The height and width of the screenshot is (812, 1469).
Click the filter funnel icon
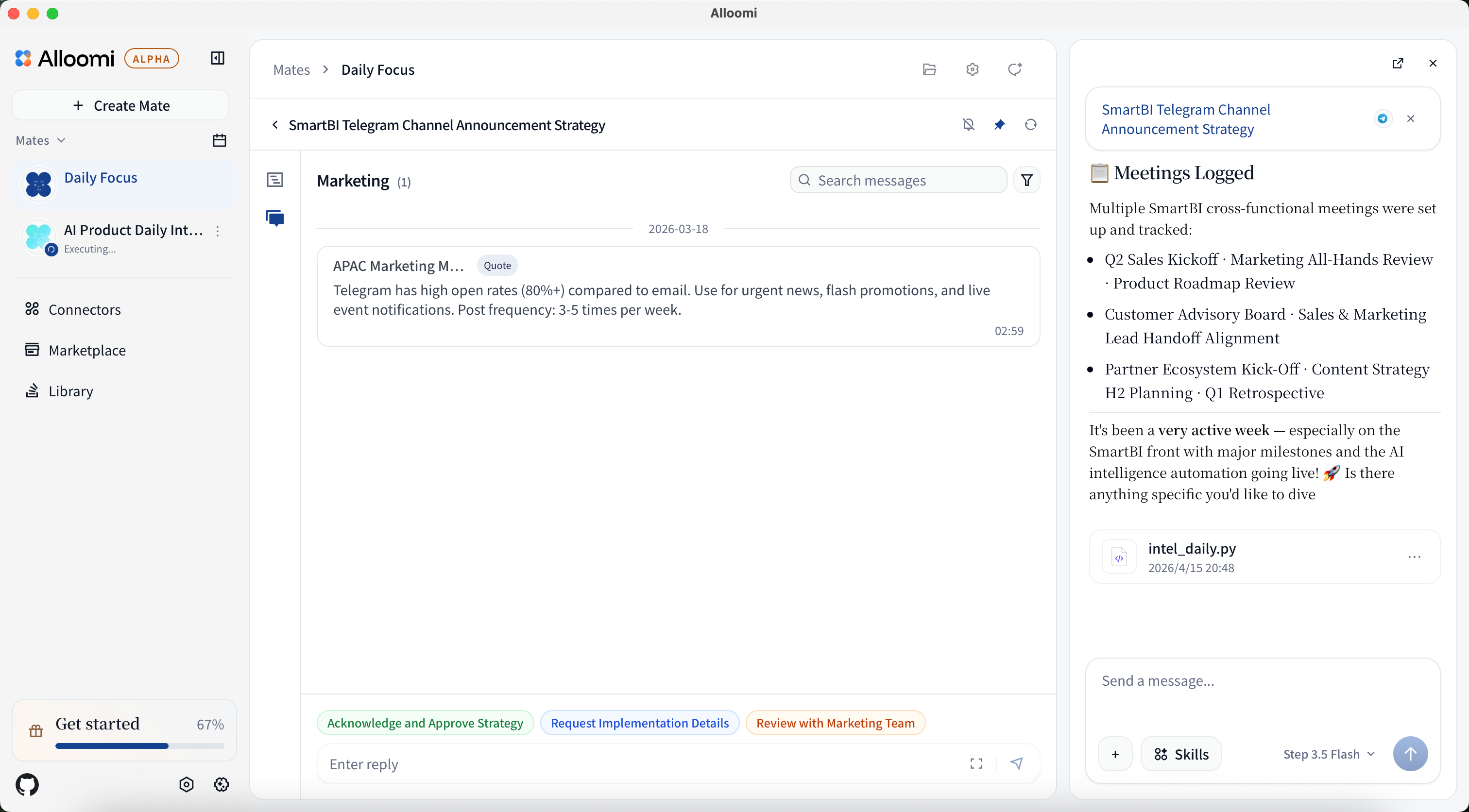(1026, 180)
